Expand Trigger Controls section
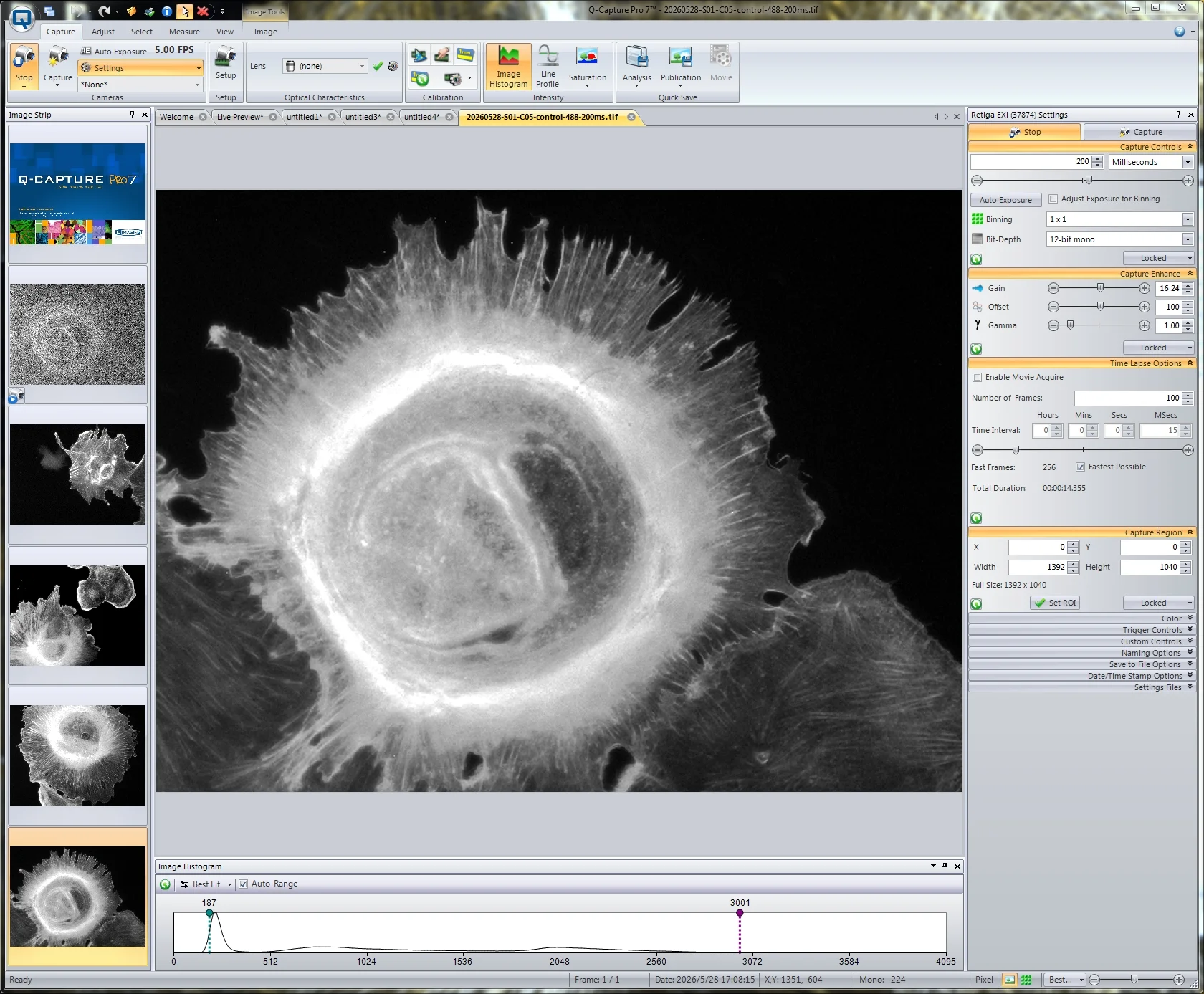This screenshot has height=994, width=1204. point(1081,630)
